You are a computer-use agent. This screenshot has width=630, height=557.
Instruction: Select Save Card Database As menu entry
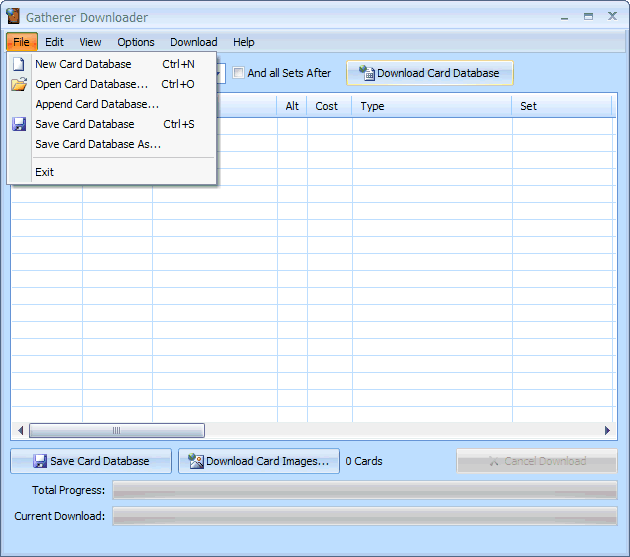tap(98, 144)
